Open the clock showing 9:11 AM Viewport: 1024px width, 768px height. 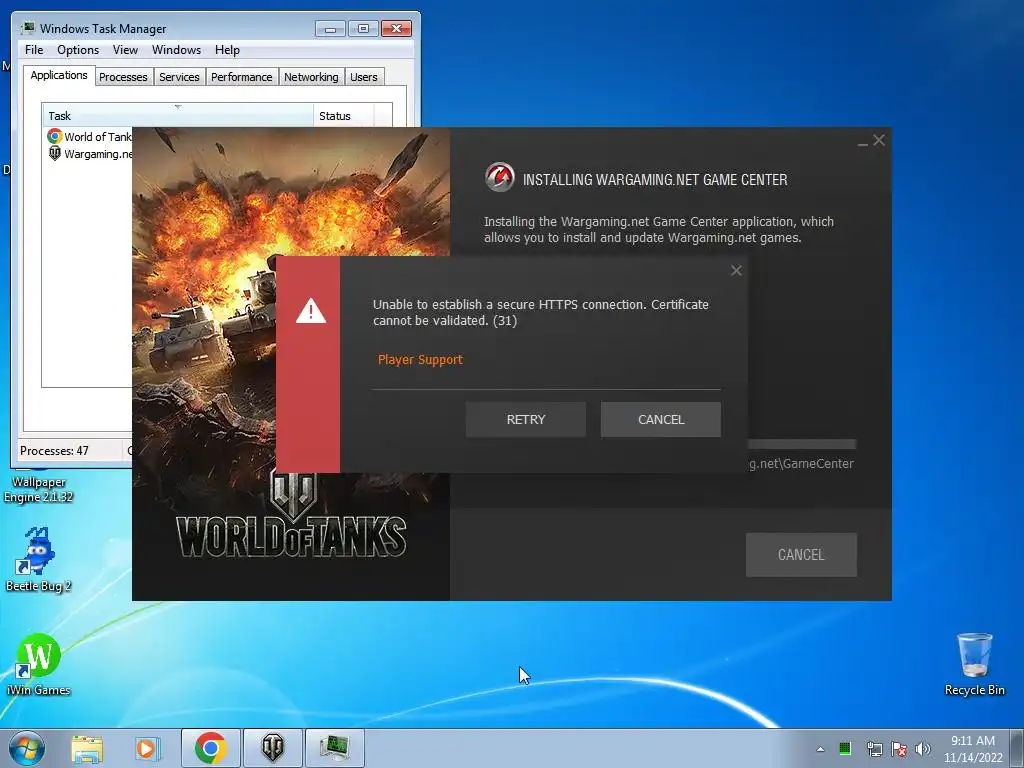click(973, 748)
